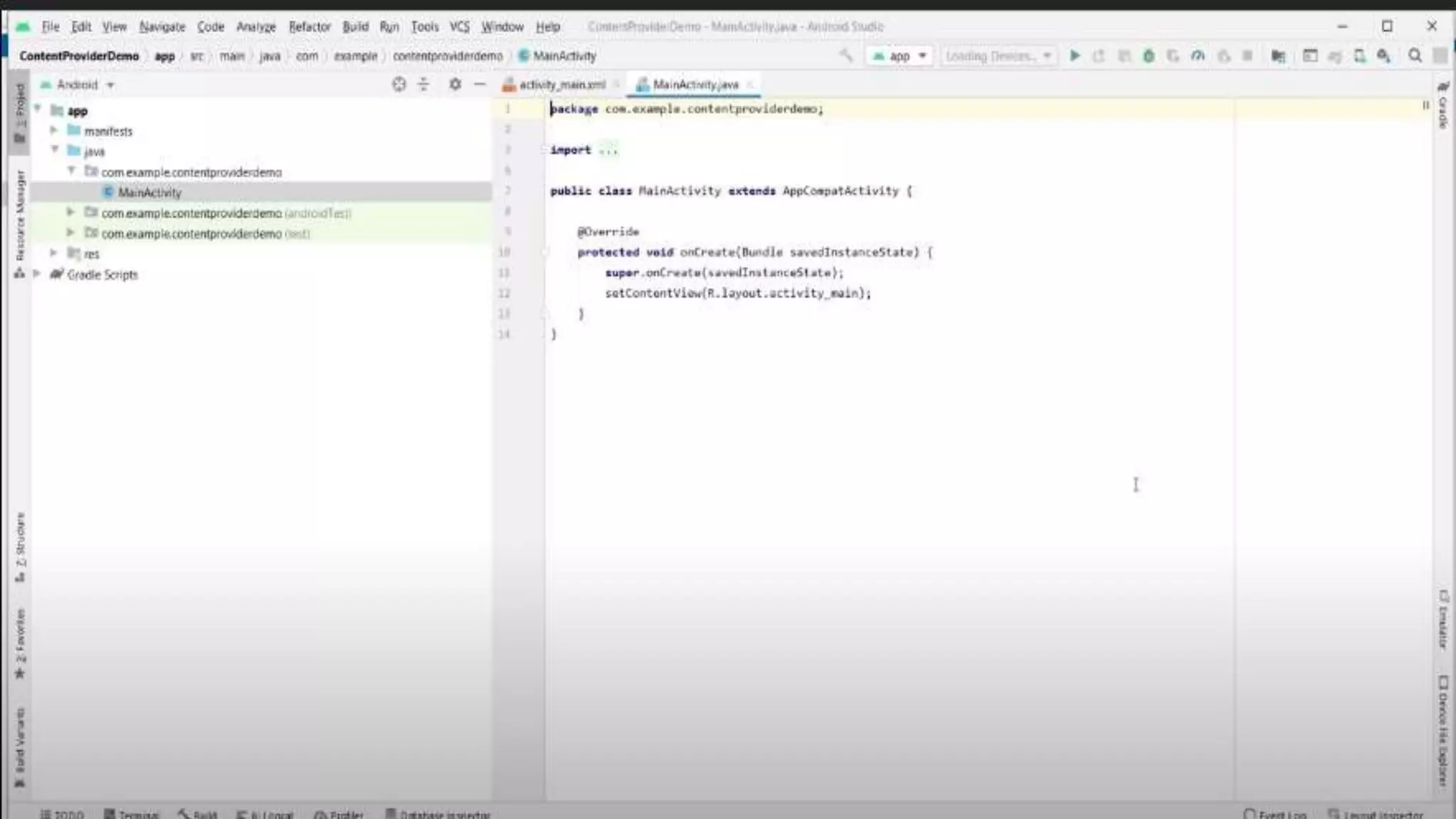1456x819 pixels.
Task: Click the Make Project hammer icon
Action: click(845, 55)
